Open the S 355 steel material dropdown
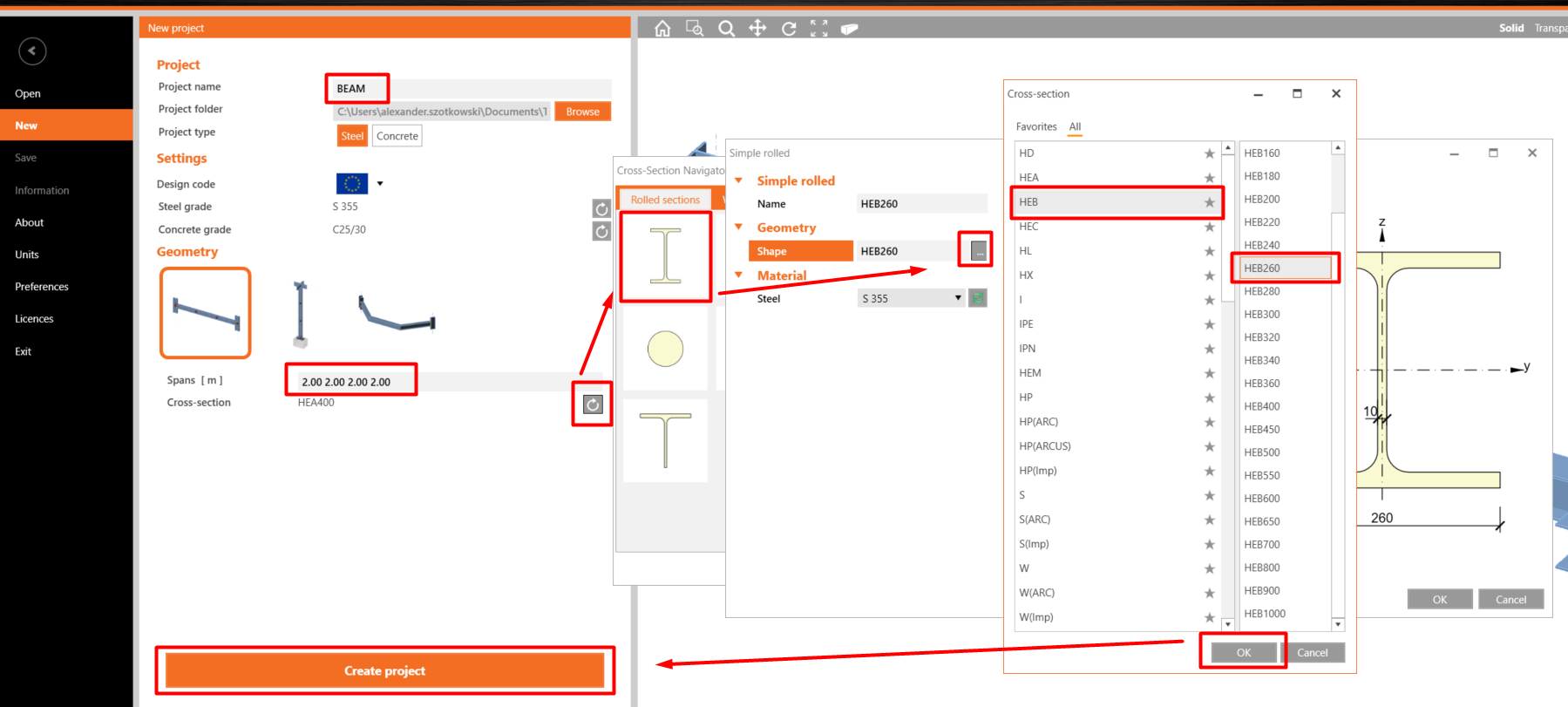This screenshot has width=1568, height=707. [x=912, y=298]
